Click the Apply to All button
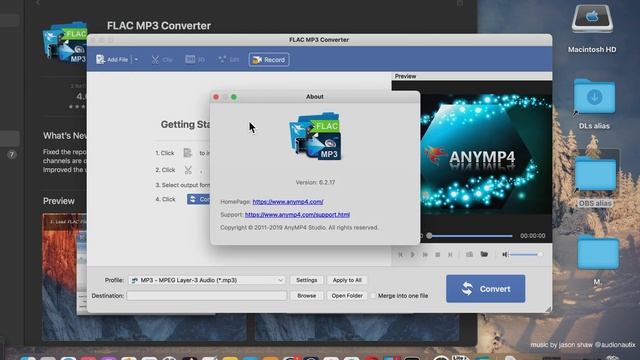This screenshot has height=360, width=640. coord(347,280)
